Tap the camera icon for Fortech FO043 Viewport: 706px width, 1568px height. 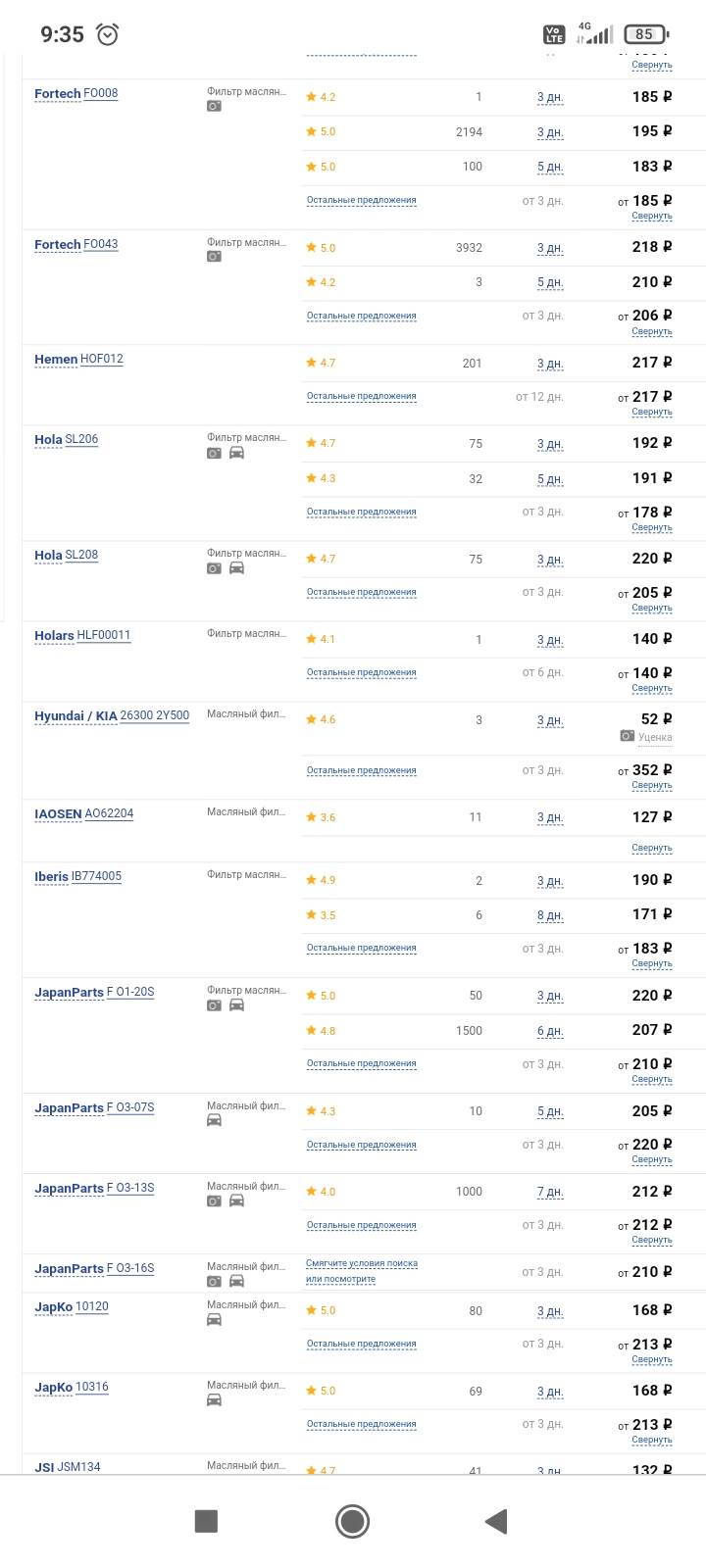214,257
